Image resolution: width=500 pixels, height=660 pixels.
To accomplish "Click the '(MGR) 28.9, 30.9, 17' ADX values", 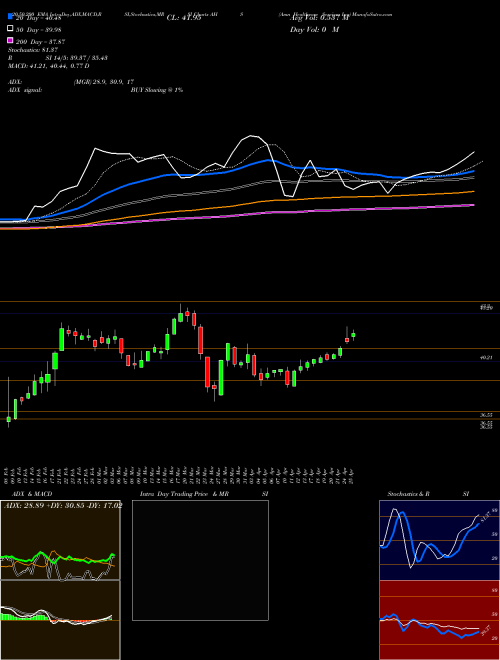I will coord(104,82).
